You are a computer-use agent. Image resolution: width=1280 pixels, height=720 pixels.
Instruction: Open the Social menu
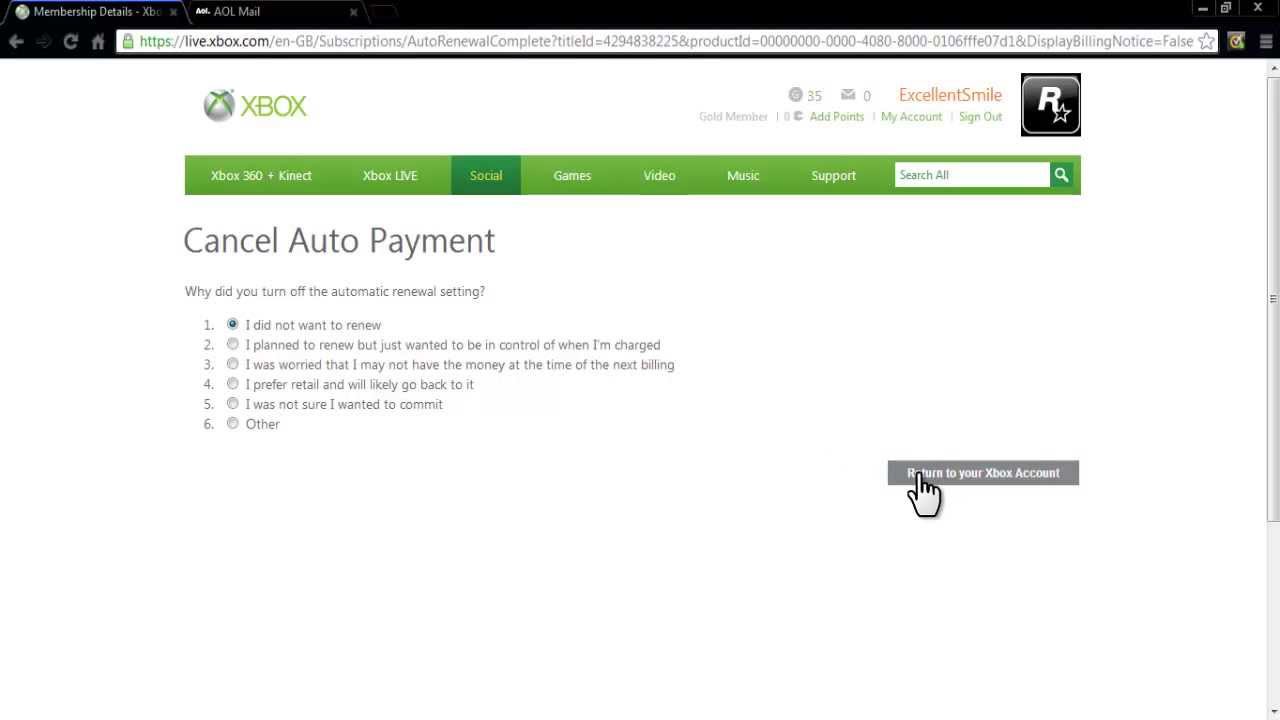point(486,175)
